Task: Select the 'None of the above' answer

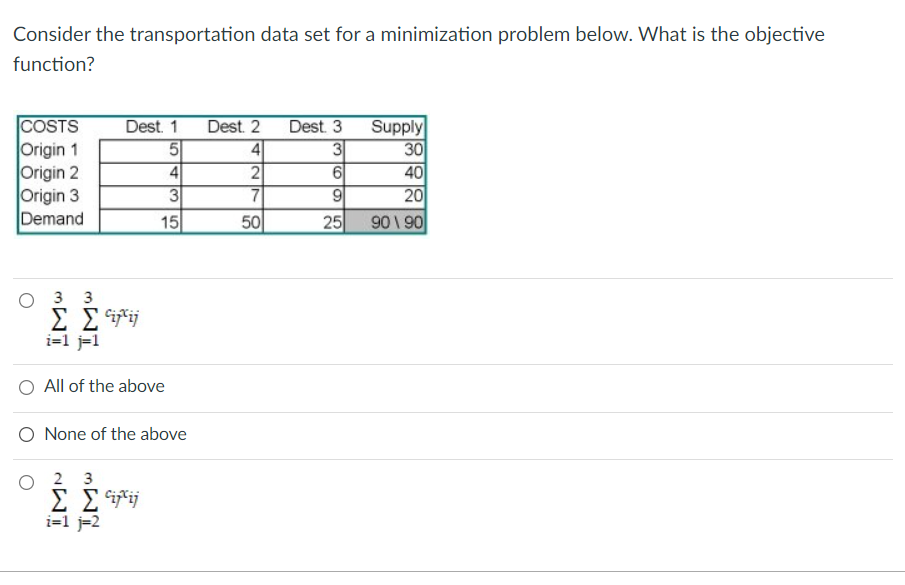Action: tap(25, 434)
